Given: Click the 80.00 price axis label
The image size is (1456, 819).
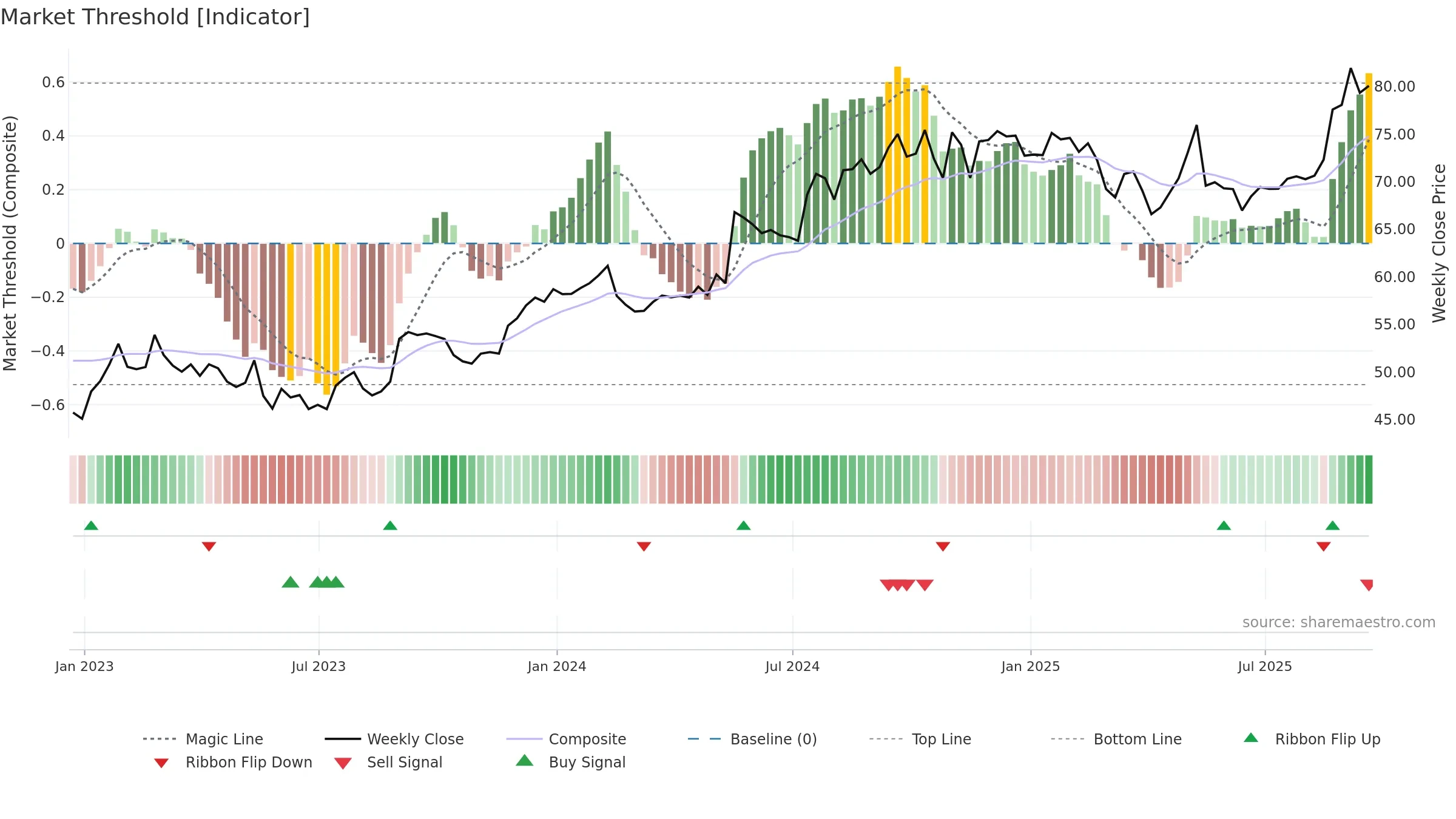Looking at the screenshot, I should 1395,87.
